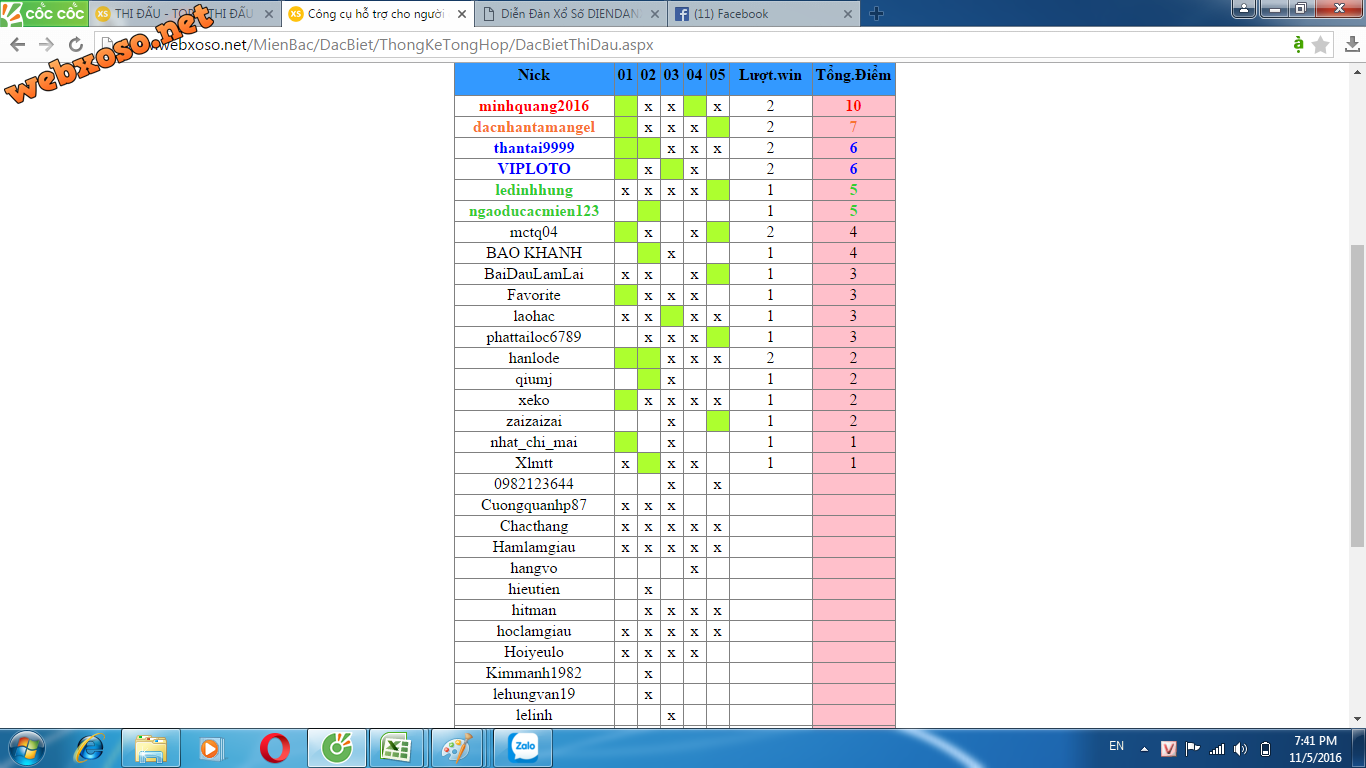Click the phattailoc6789 row name
The width and height of the screenshot is (1366, 768).
click(x=534, y=337)
